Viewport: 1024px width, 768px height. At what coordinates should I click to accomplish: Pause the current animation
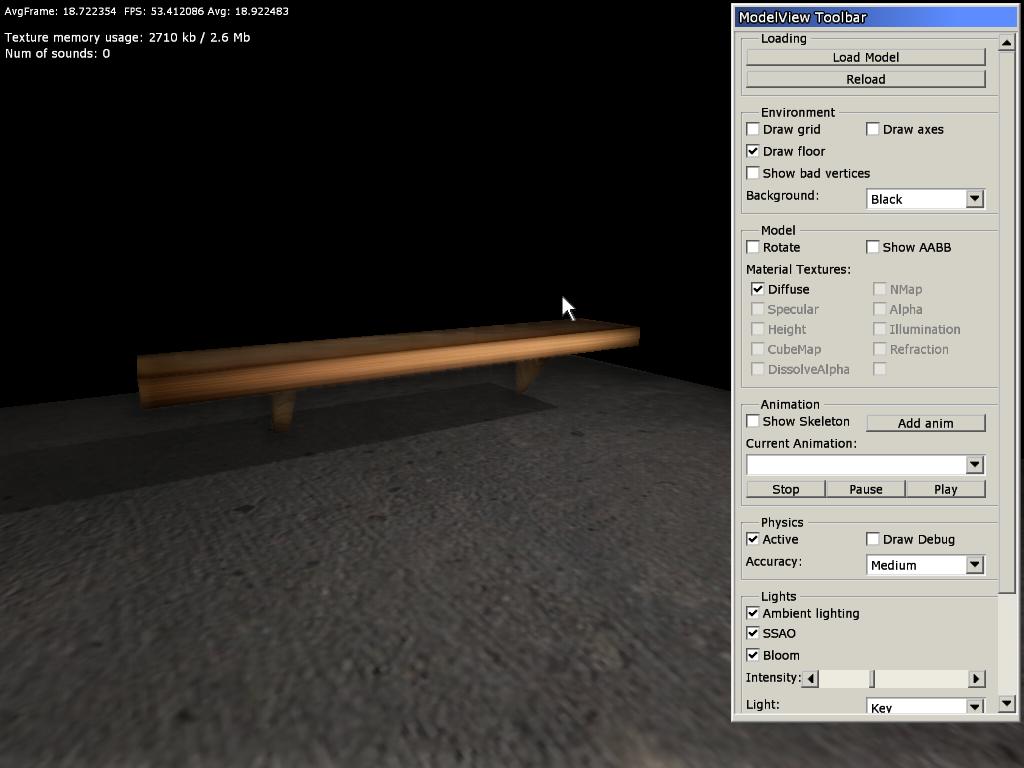(865, 489)
